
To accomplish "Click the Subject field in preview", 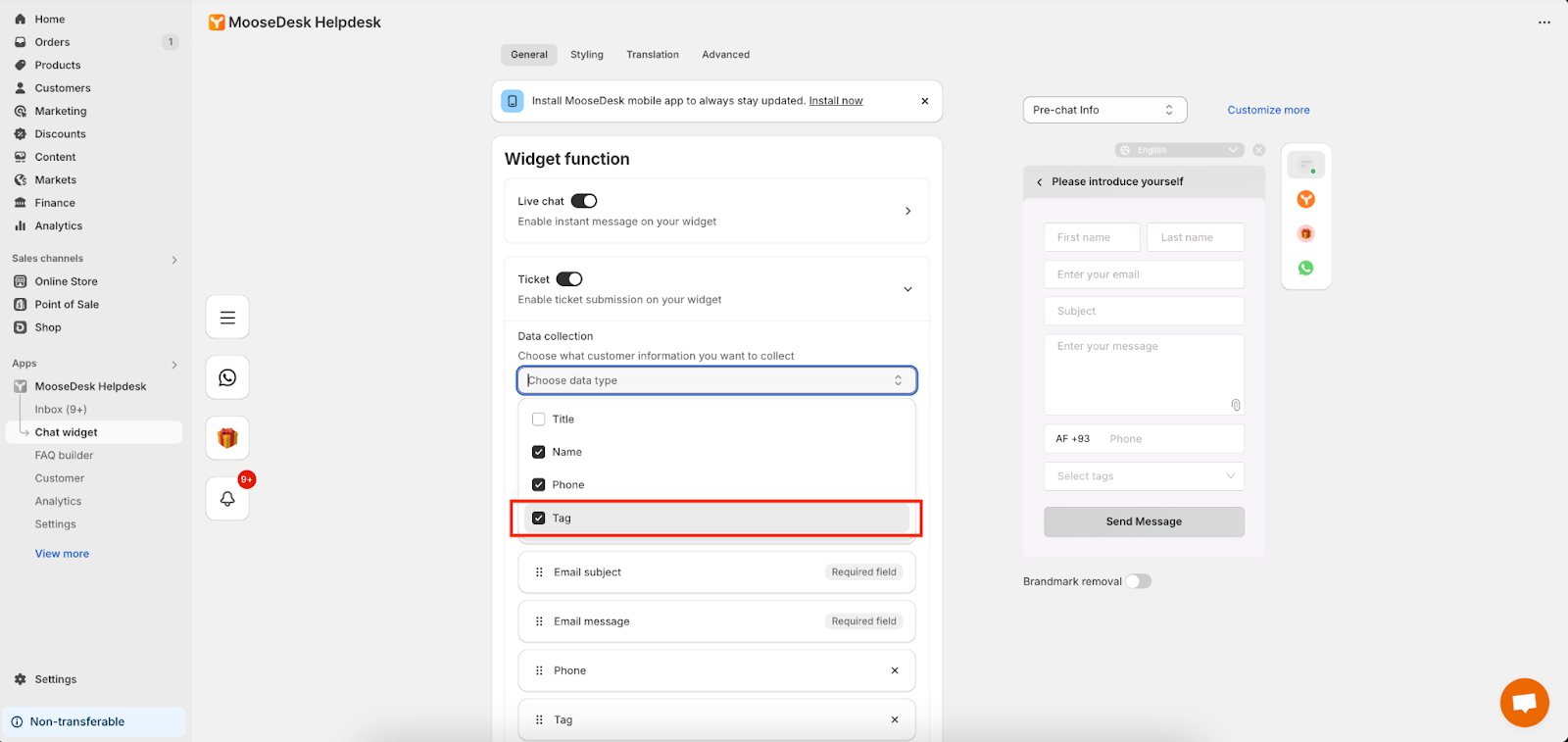I will pos(1144,311).
